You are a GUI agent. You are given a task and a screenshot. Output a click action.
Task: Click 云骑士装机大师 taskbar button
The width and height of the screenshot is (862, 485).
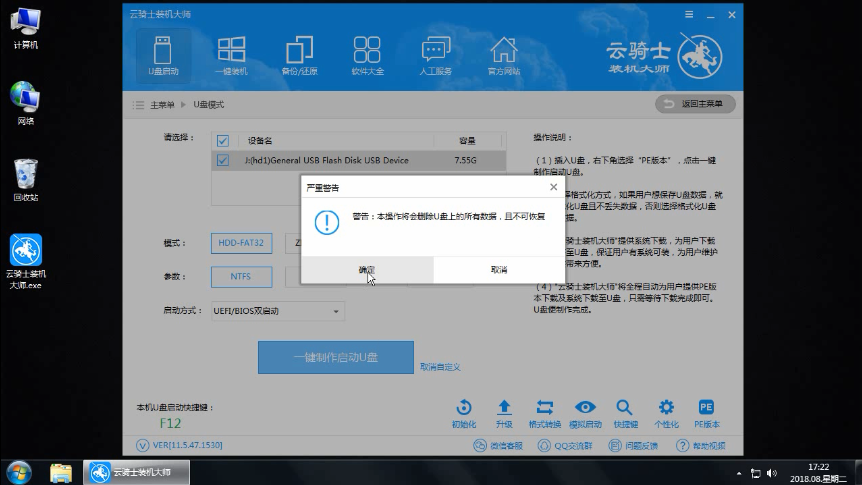136,472
